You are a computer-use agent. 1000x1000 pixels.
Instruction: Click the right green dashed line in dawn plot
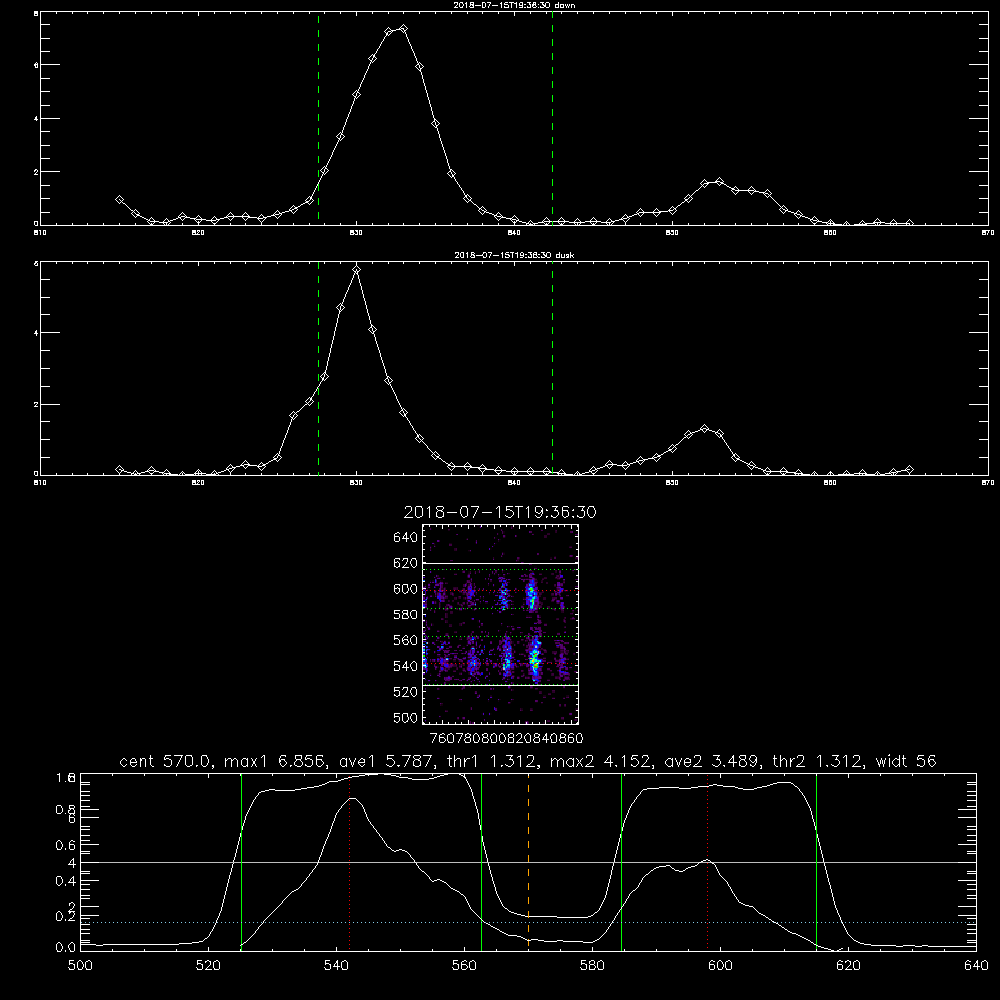tap(552, 118)
